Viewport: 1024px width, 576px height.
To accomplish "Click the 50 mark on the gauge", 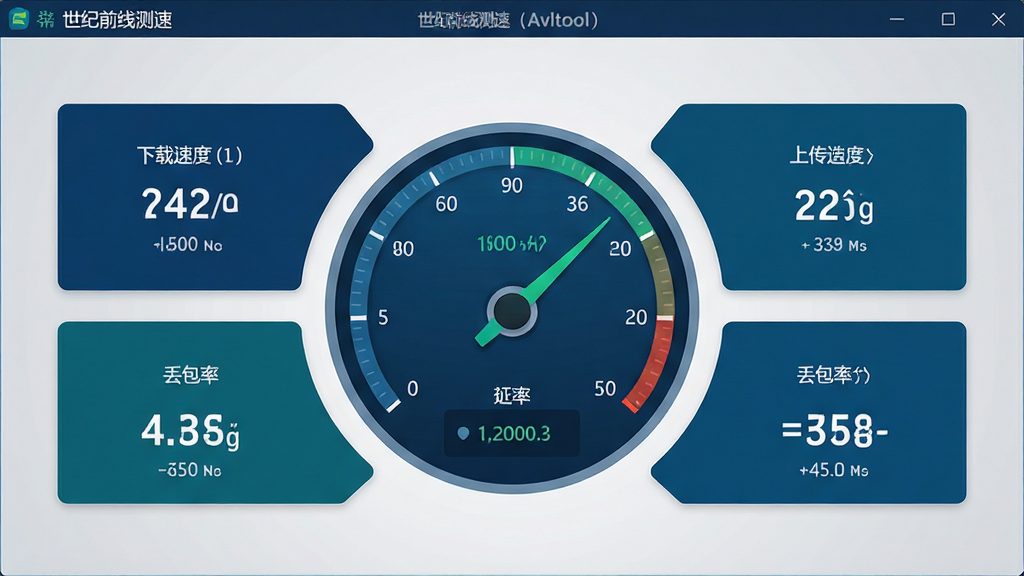I will tap(605, 389).
